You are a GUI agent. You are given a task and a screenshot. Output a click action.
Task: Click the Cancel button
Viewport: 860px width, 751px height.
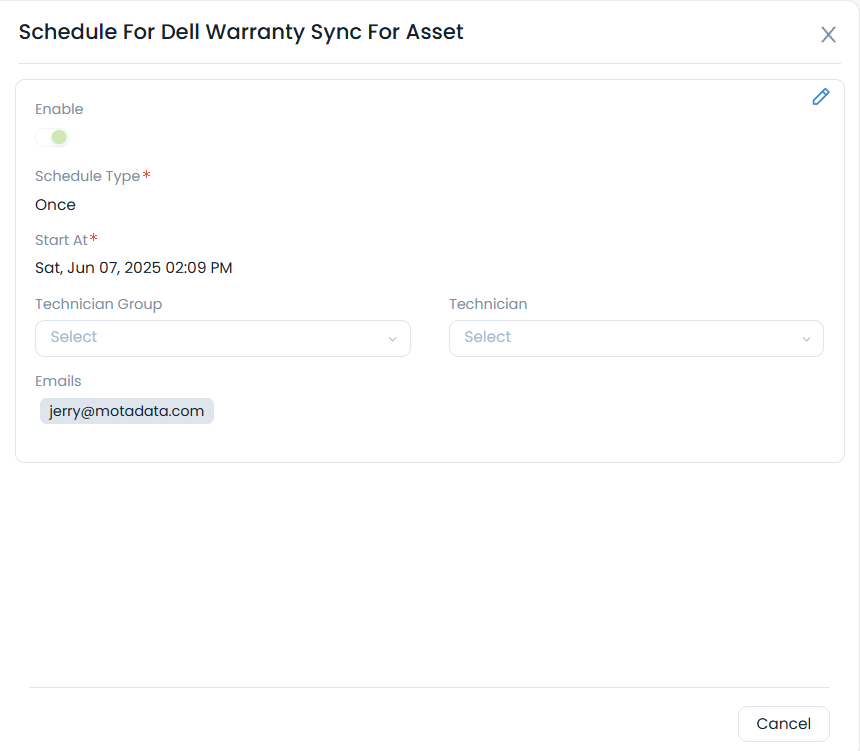[783, 724]
